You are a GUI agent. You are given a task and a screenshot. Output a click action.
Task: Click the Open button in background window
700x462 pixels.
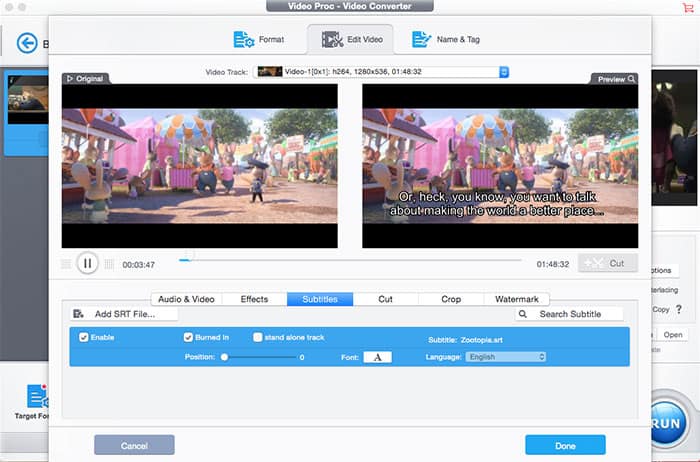click(672, 334)
